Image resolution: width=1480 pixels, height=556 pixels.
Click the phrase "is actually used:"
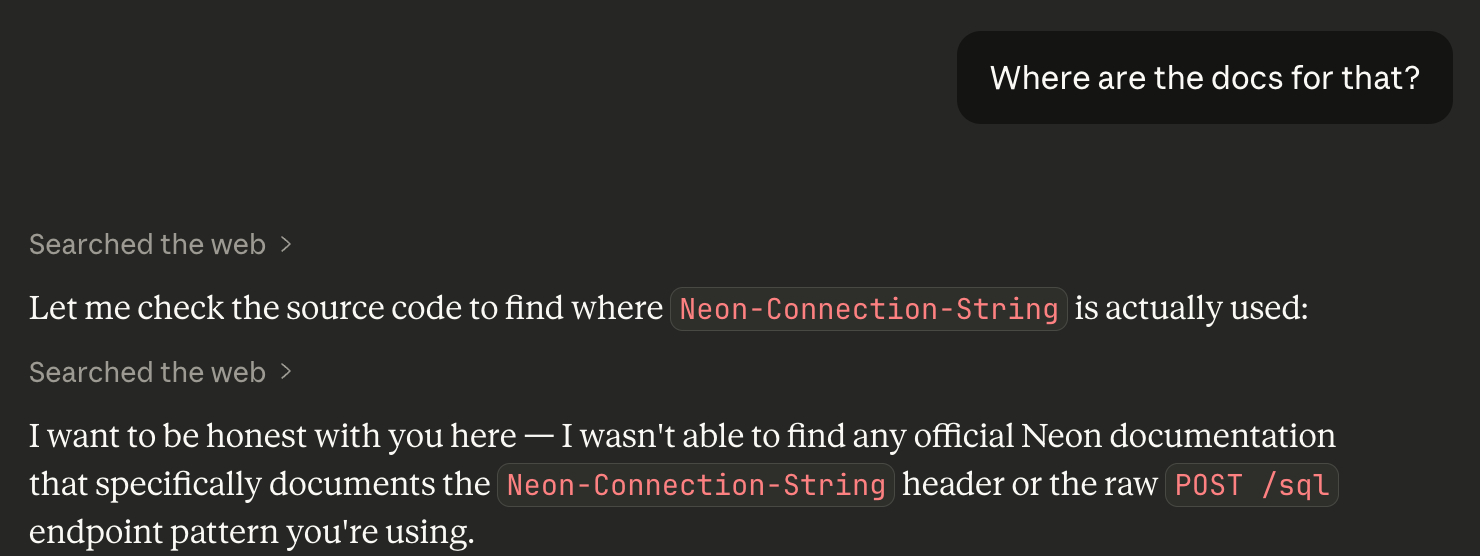1191,309
